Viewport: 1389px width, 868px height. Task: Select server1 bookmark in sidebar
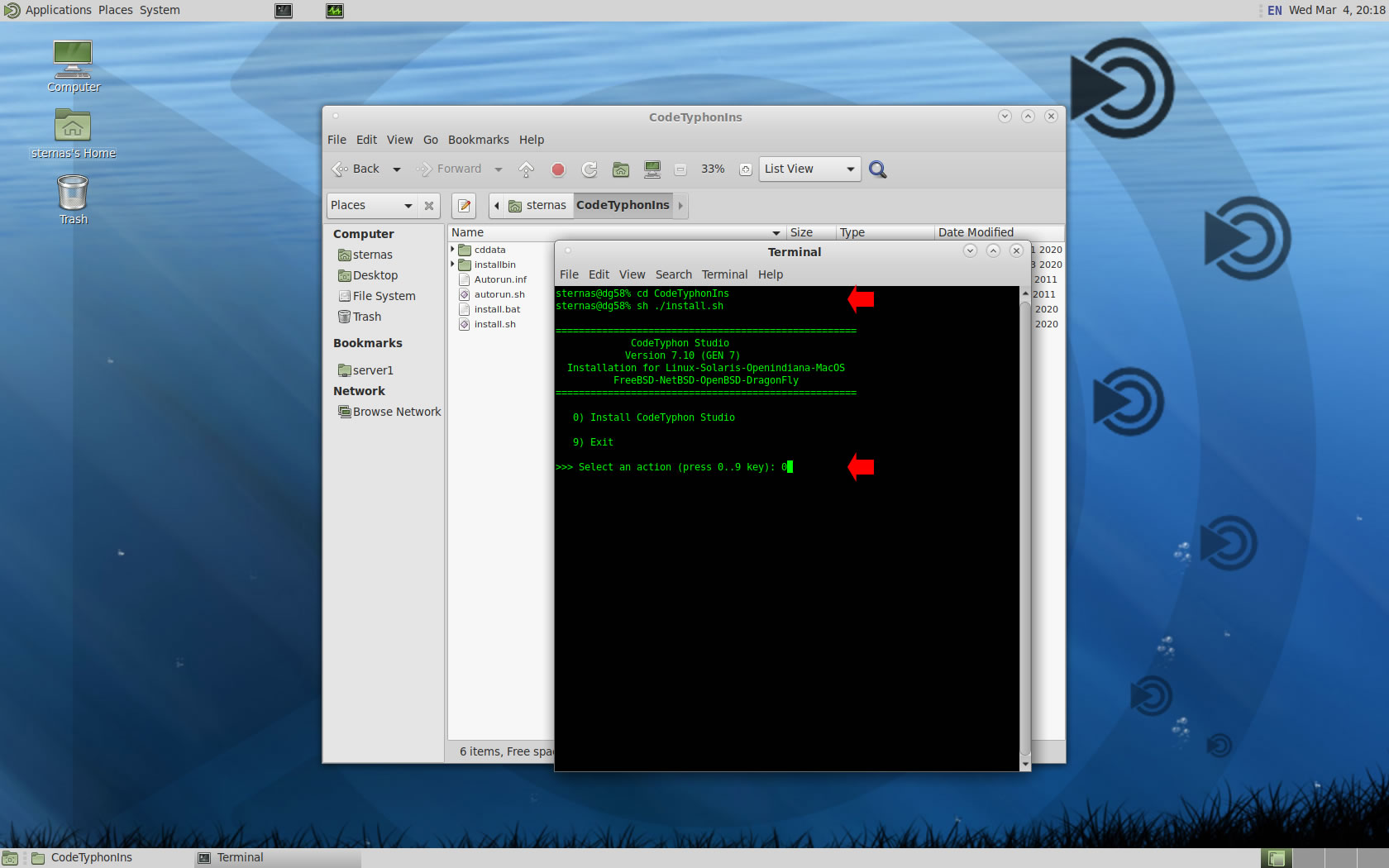[365, 370]
